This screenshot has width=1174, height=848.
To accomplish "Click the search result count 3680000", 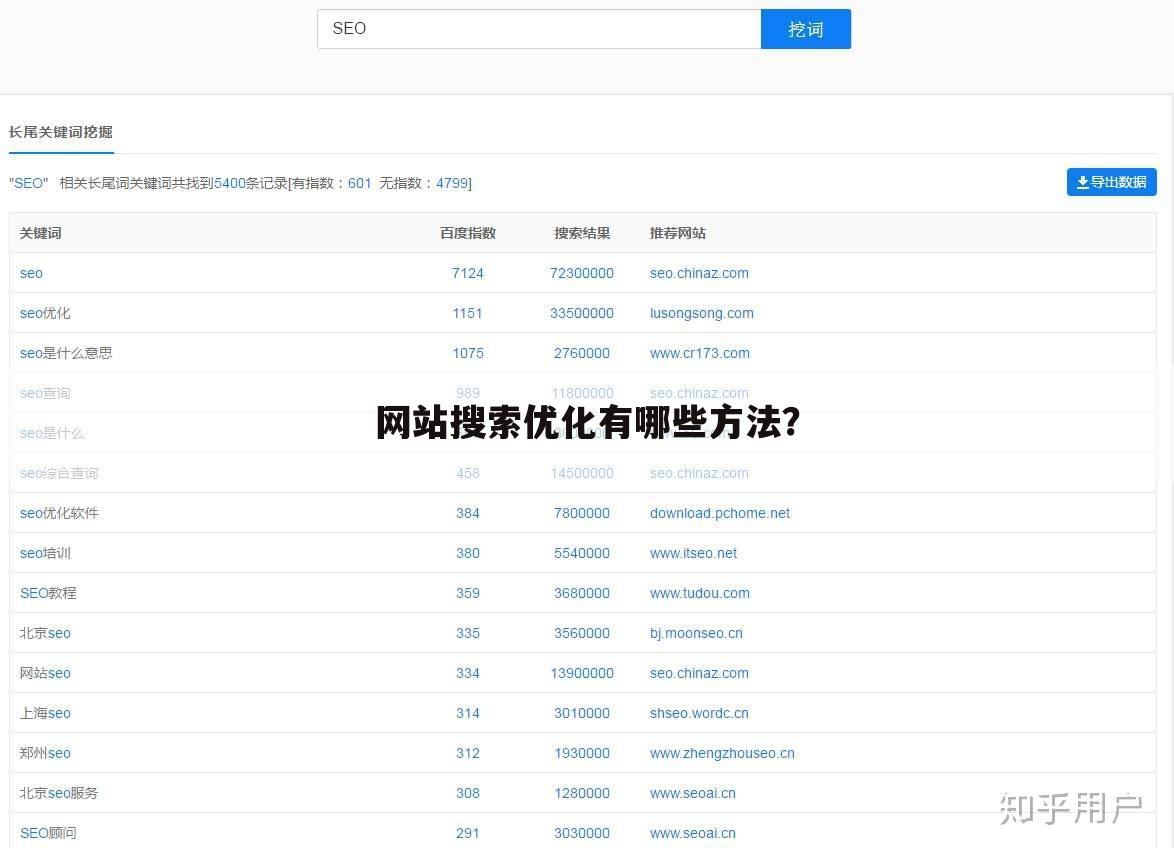I will point(582,593).
